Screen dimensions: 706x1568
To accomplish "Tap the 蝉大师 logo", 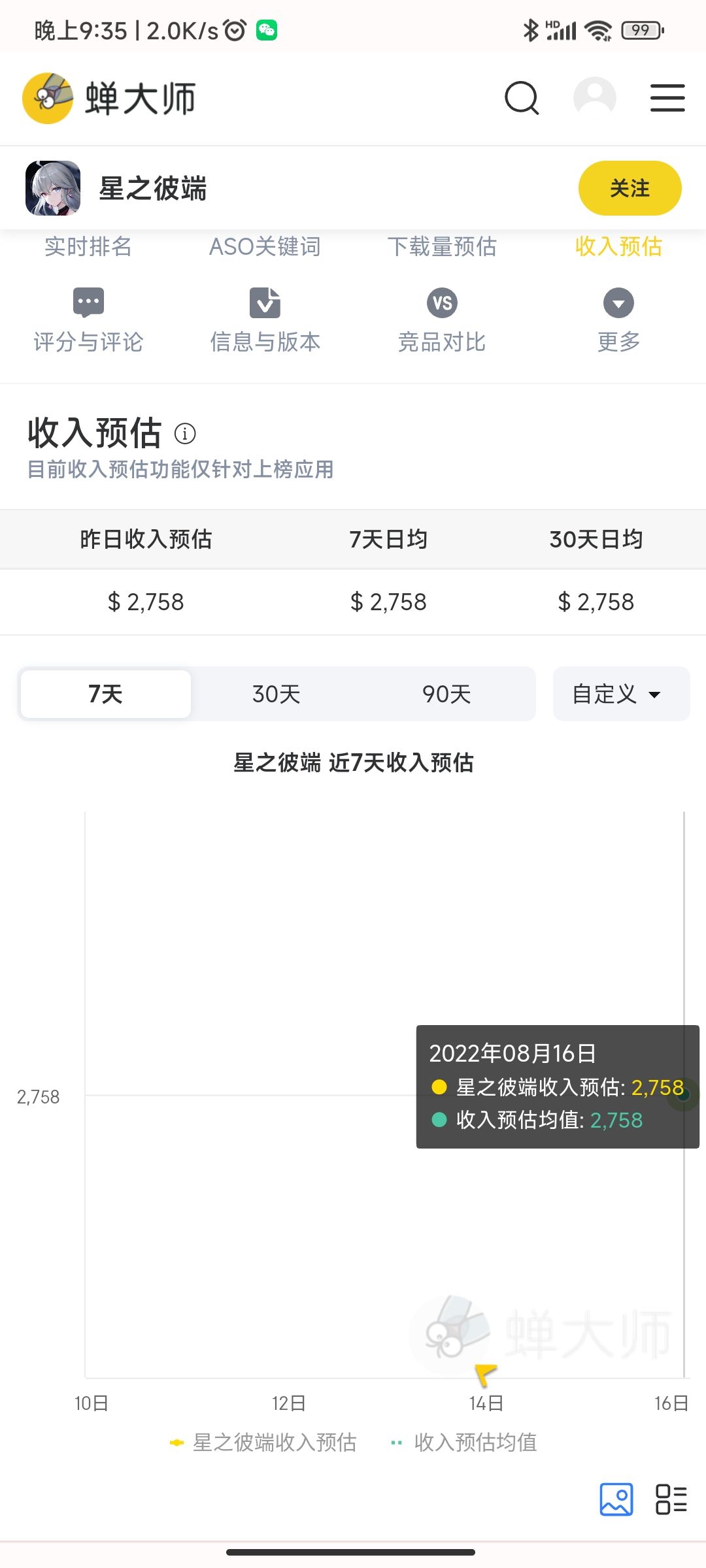I will click(x=109, y=98).
